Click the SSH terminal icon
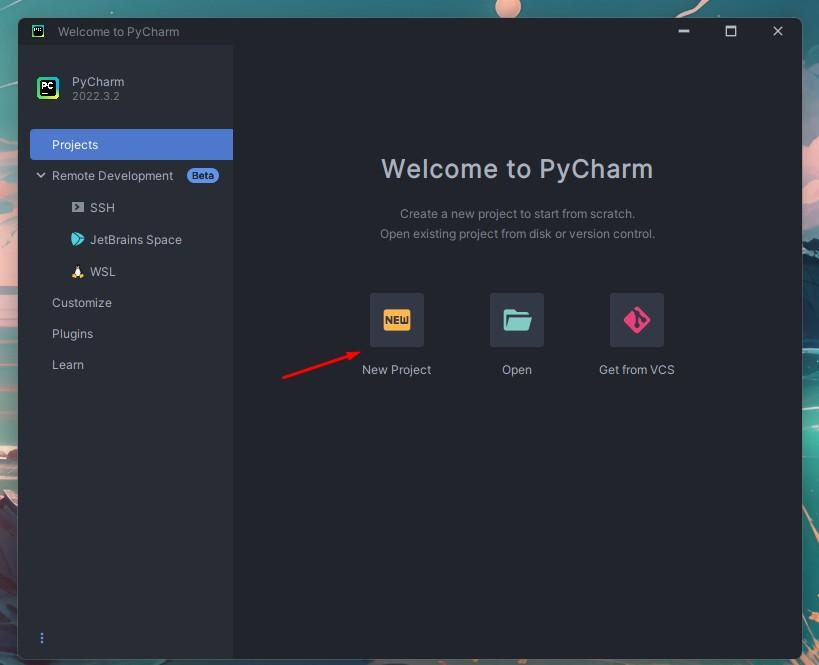 (78, 207)
